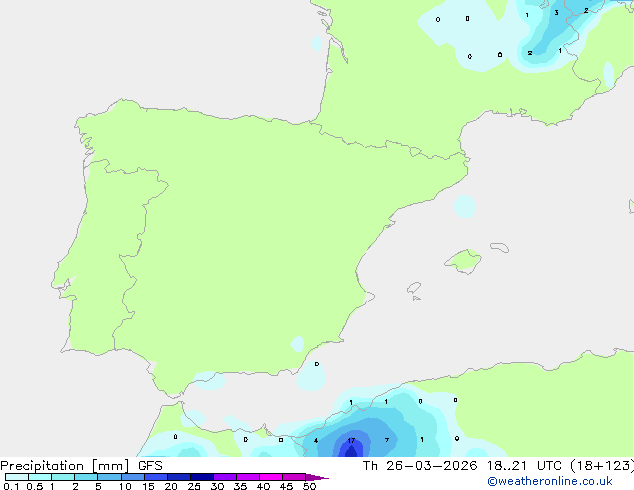
Task: Pick the 45–50 mm legend swatch
Action: [294, 477]
